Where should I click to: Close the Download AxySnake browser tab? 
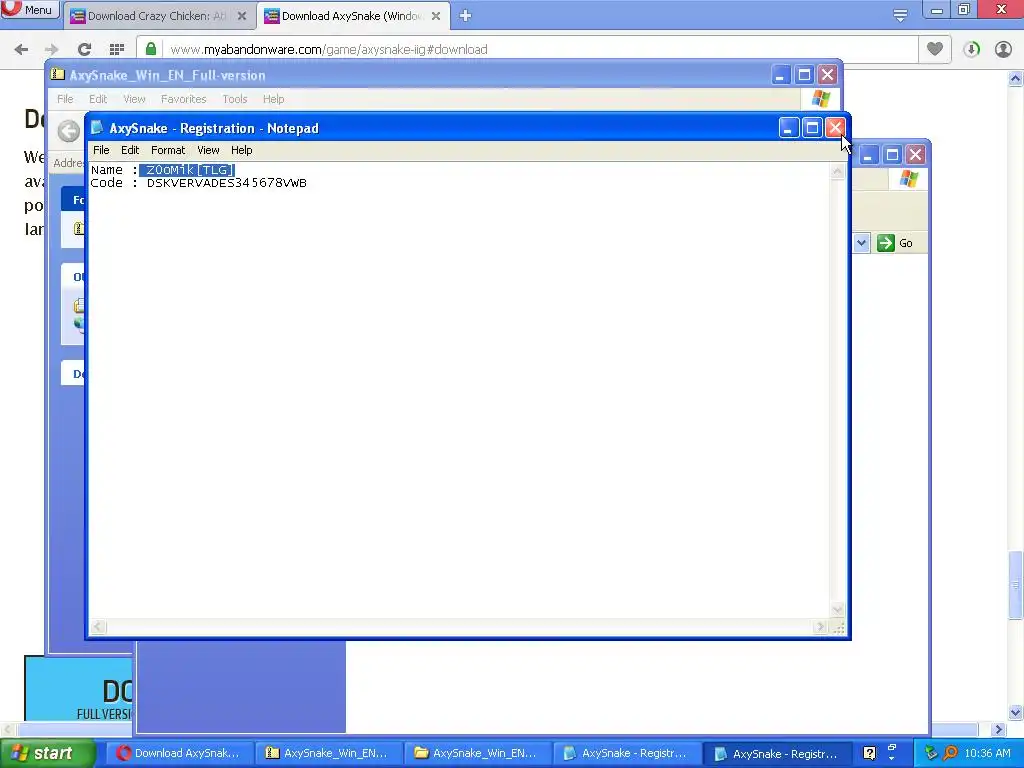tap(436, 16)
